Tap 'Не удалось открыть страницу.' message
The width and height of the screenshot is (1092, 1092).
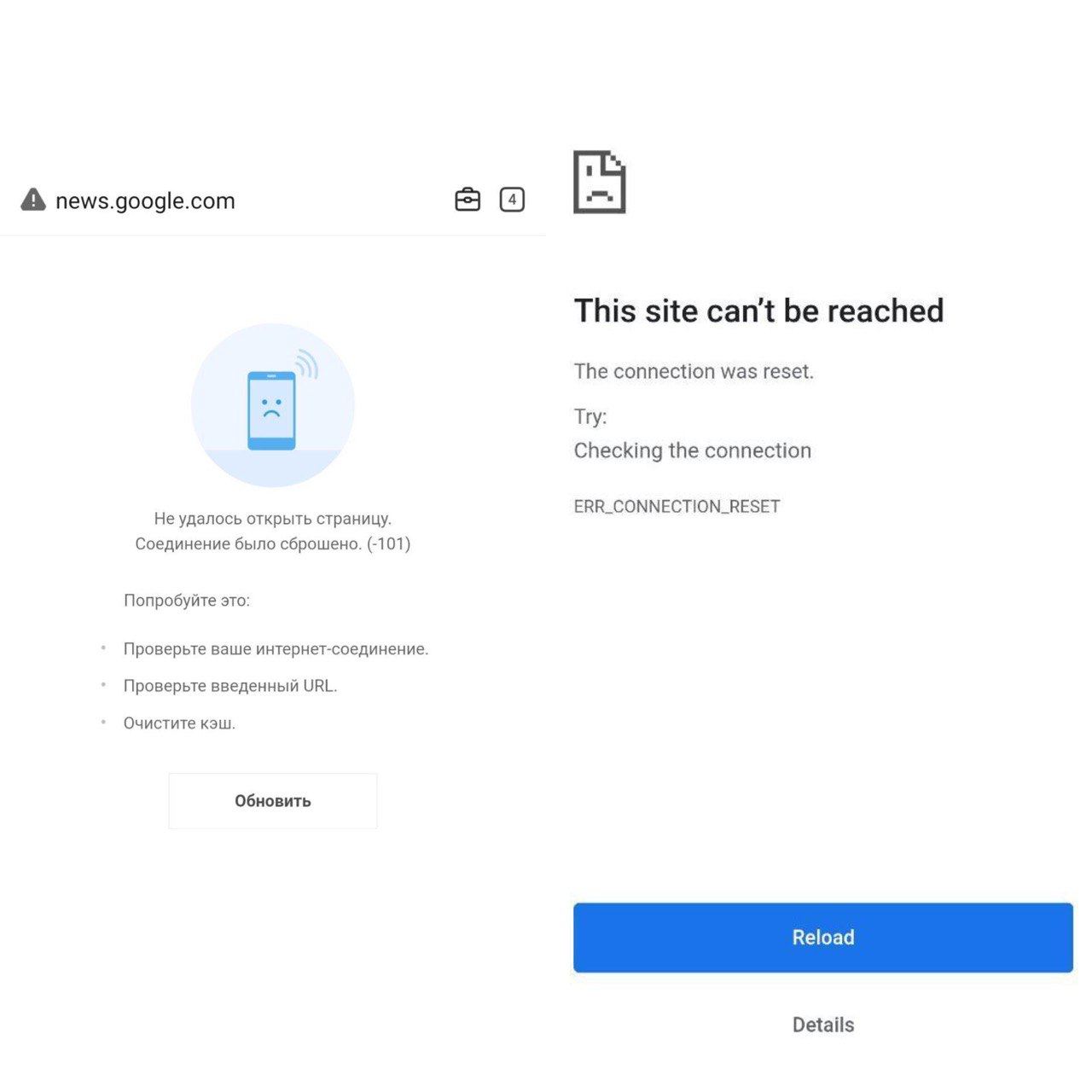pos(273,519)
